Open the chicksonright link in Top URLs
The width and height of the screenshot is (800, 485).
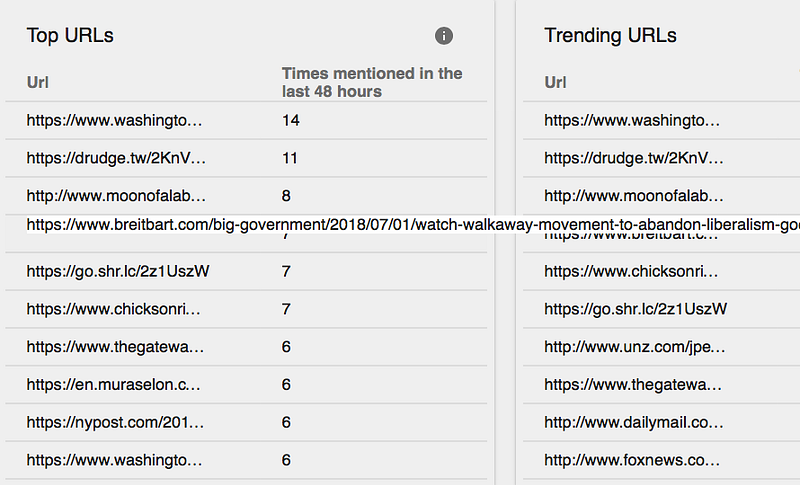tap(114, 309)
